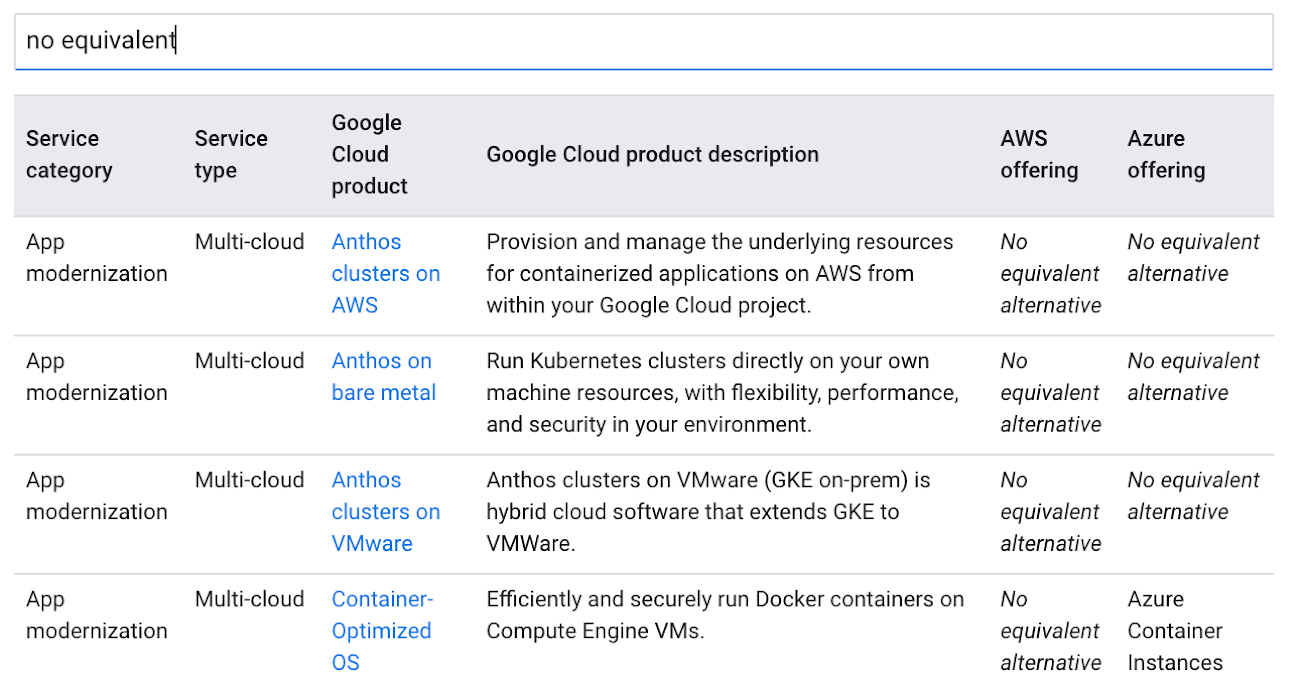The width and height of the screenshot is (1300, 683).
Task: Click AWS 'No equivalent alternative' in Anthos VMware row
Action: point(1051,512)
